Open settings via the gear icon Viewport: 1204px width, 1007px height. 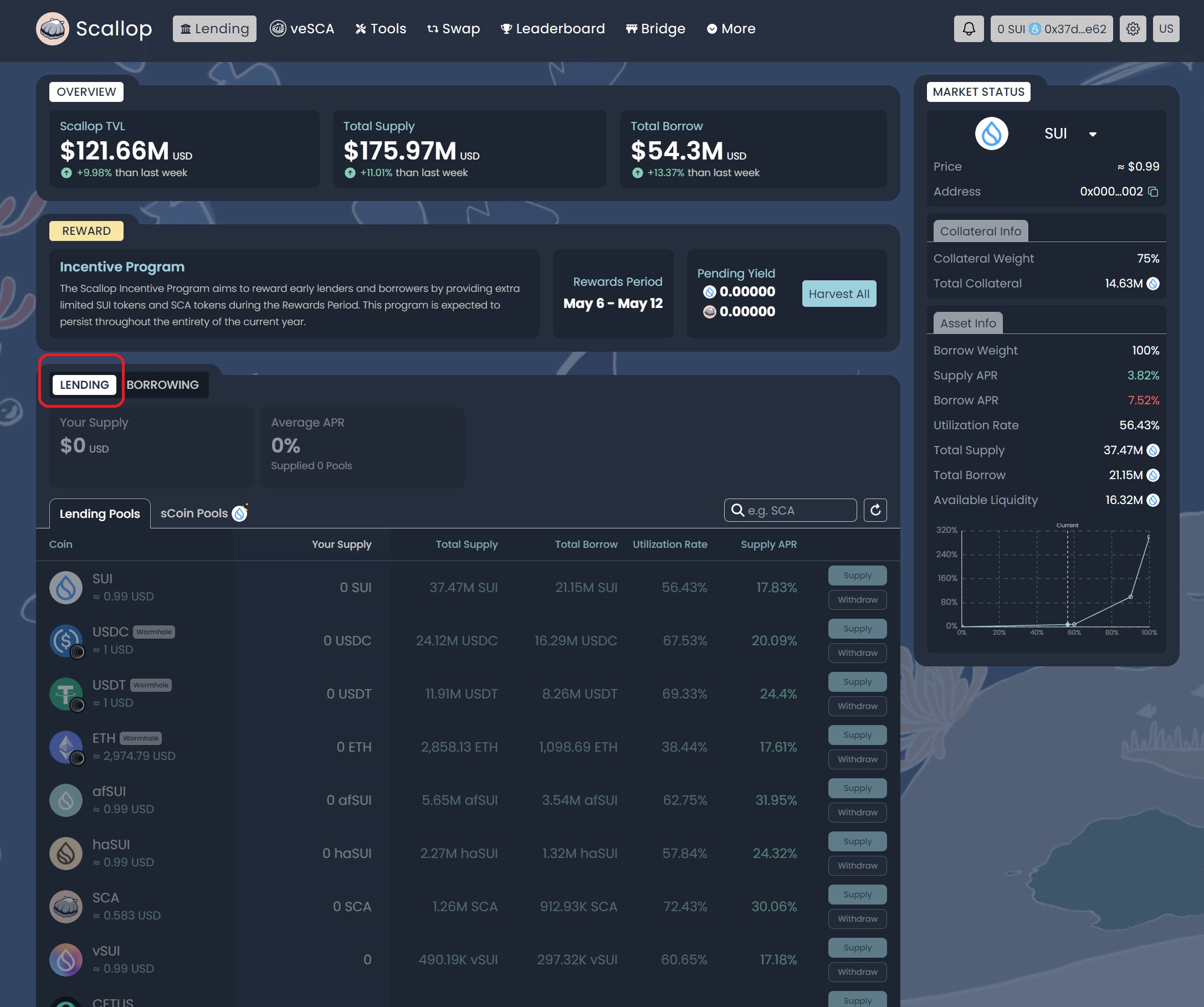coord(1133,29)
